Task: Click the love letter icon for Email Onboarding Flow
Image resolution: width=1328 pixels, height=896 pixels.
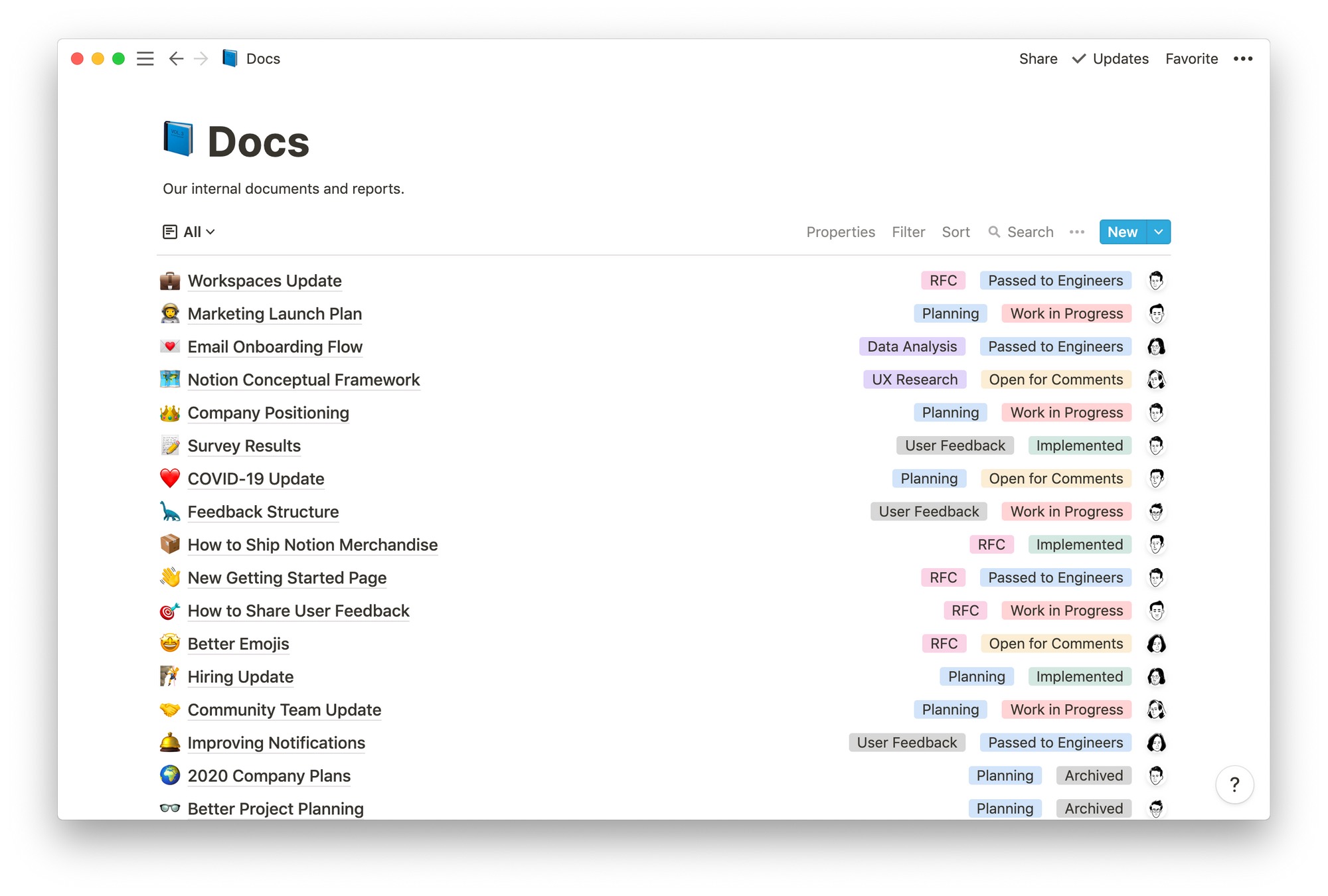Action: tap(170, 346)
